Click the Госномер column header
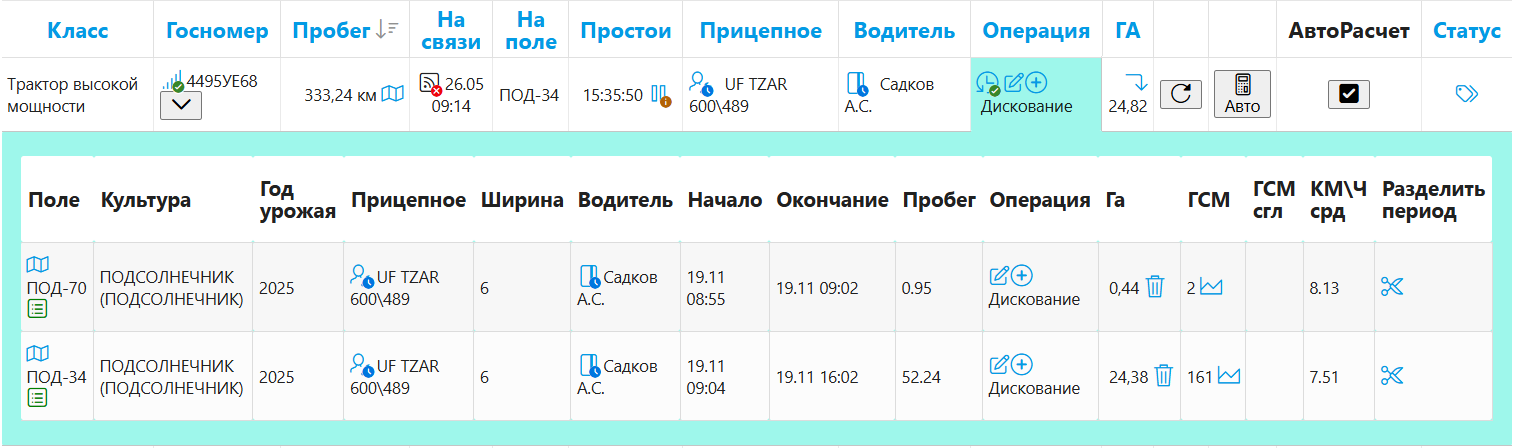 point(217,31)
